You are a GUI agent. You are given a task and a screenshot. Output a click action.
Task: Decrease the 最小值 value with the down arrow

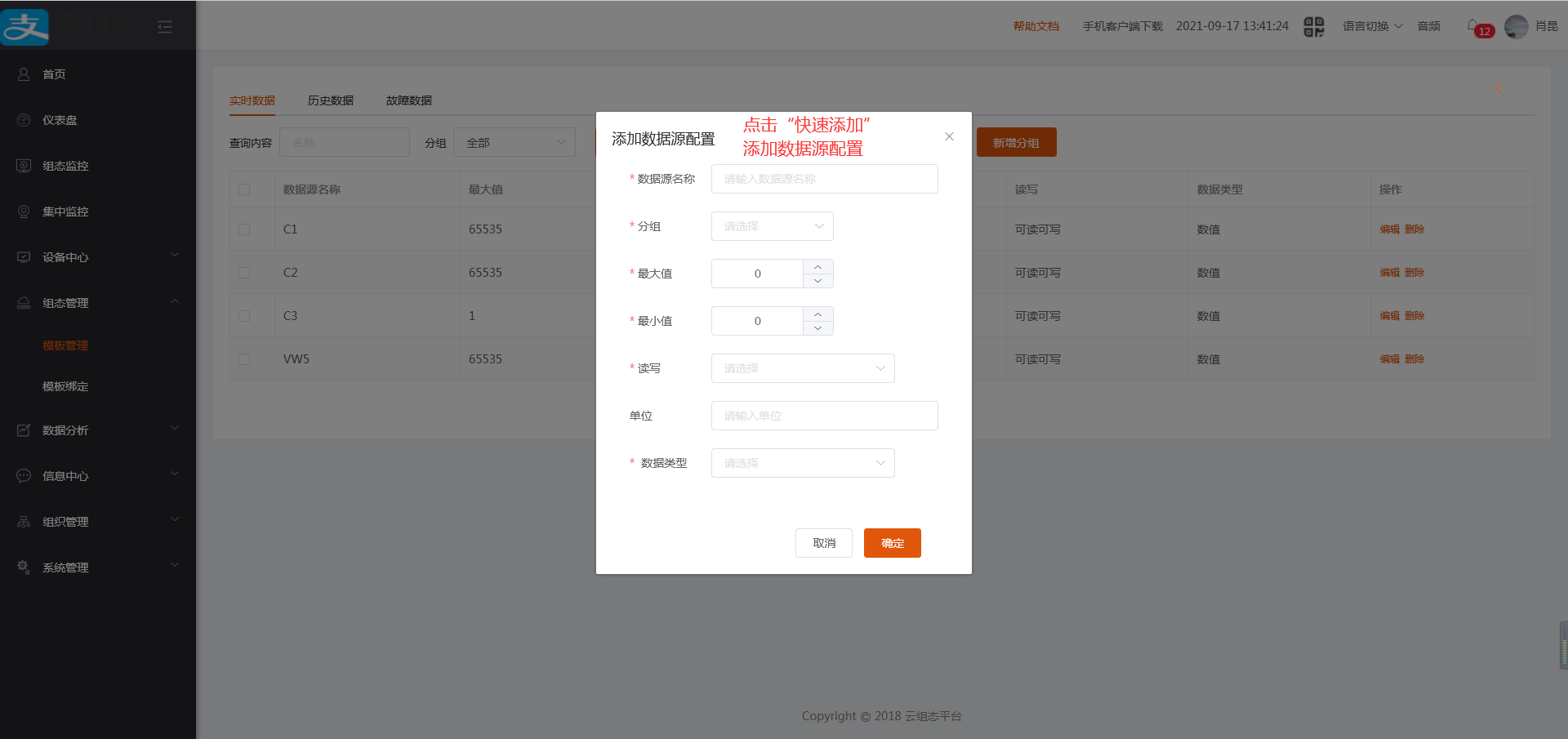(x=817, y=328)
